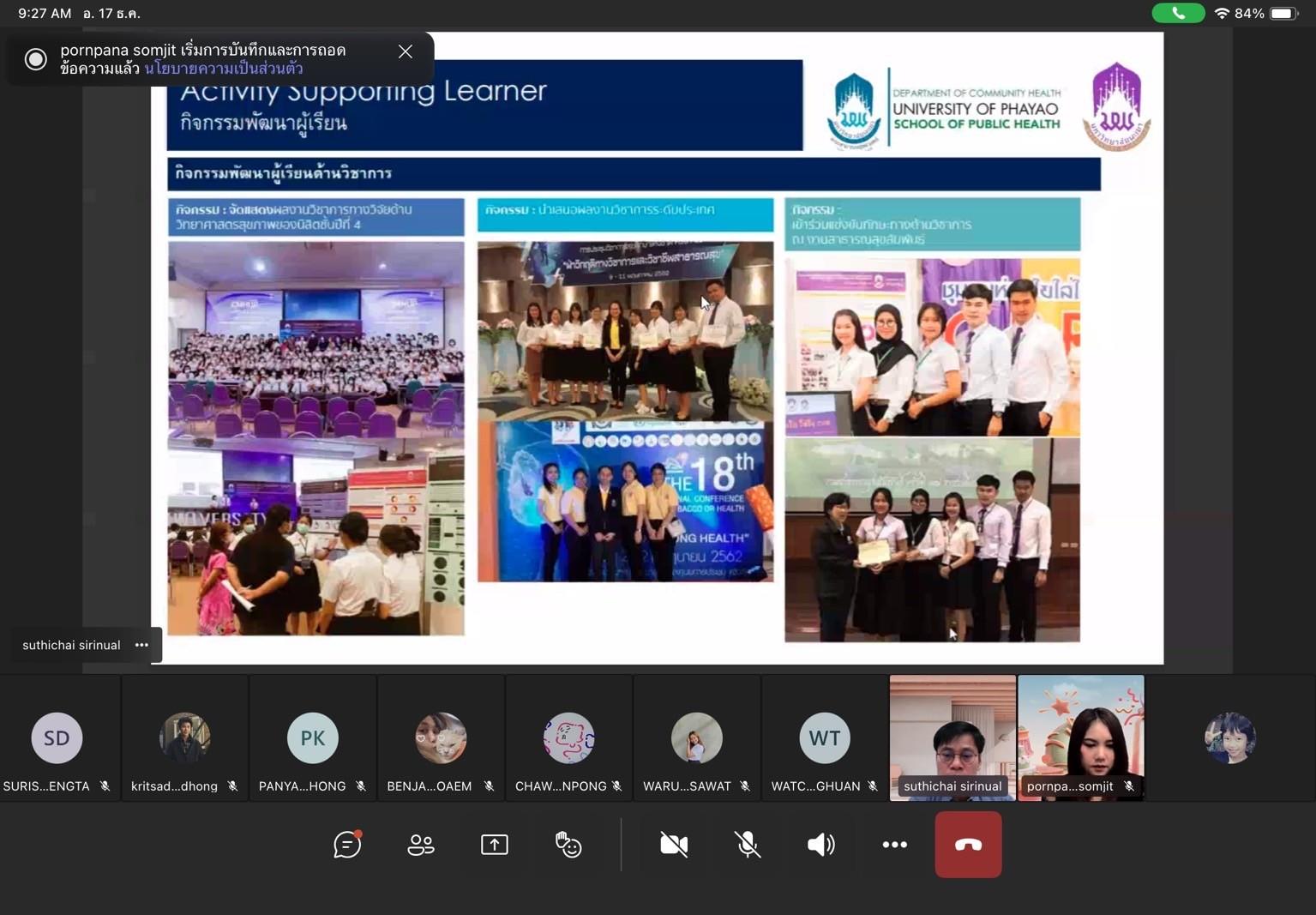Open options next to suthichai sirinual label
The width and height of the screenshot is (1316, 915).
(142, 645)
